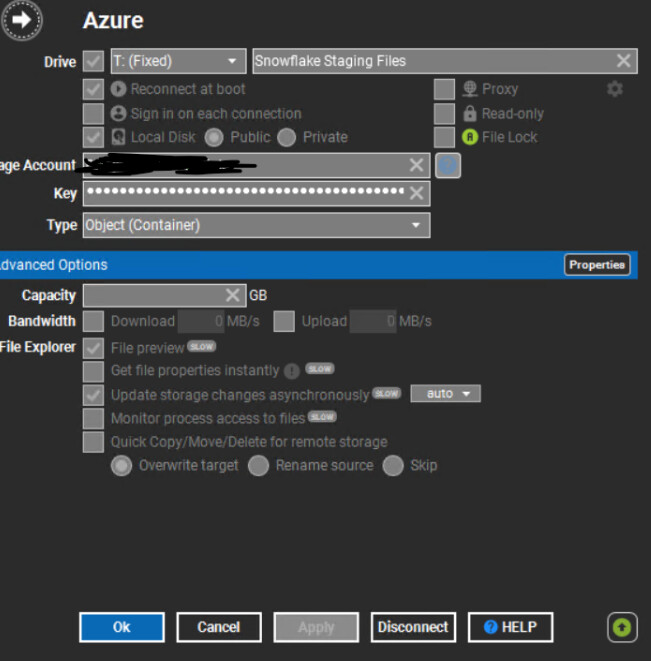Image resolution: width=651 pixels, height=661 pixels.
Task: Enable Quick Copy/Move/Delete for remote storage
Action: [x=93, y=442]
